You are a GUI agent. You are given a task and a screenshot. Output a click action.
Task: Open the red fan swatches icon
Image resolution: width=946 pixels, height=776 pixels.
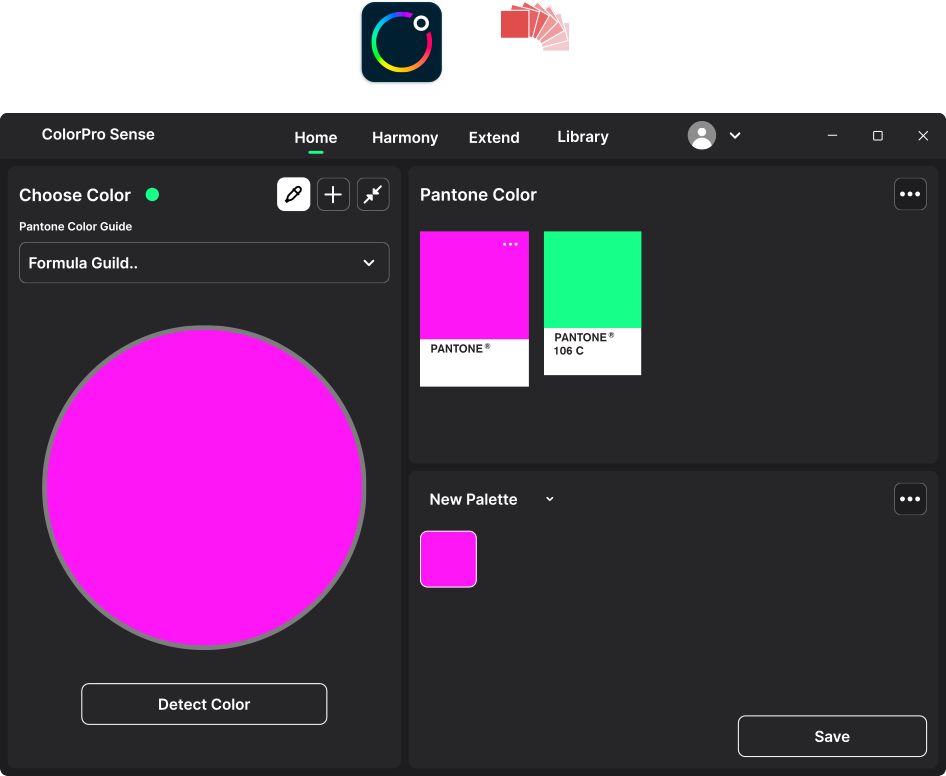[x=535, y=27]
